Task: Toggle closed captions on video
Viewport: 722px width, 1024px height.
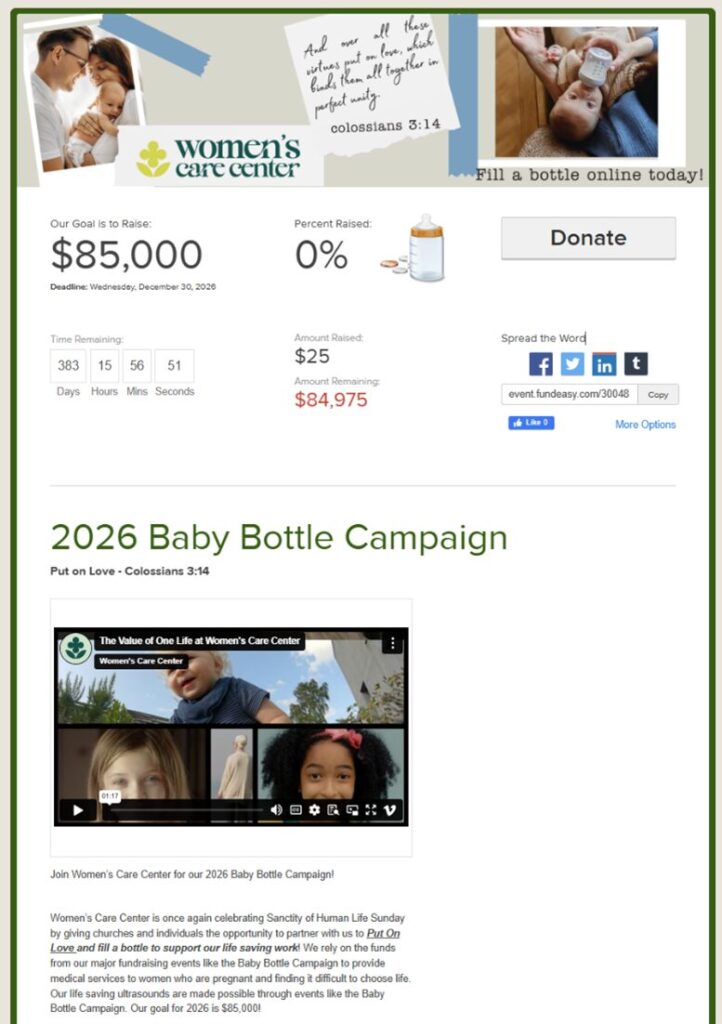Action: tap(296, 810)
